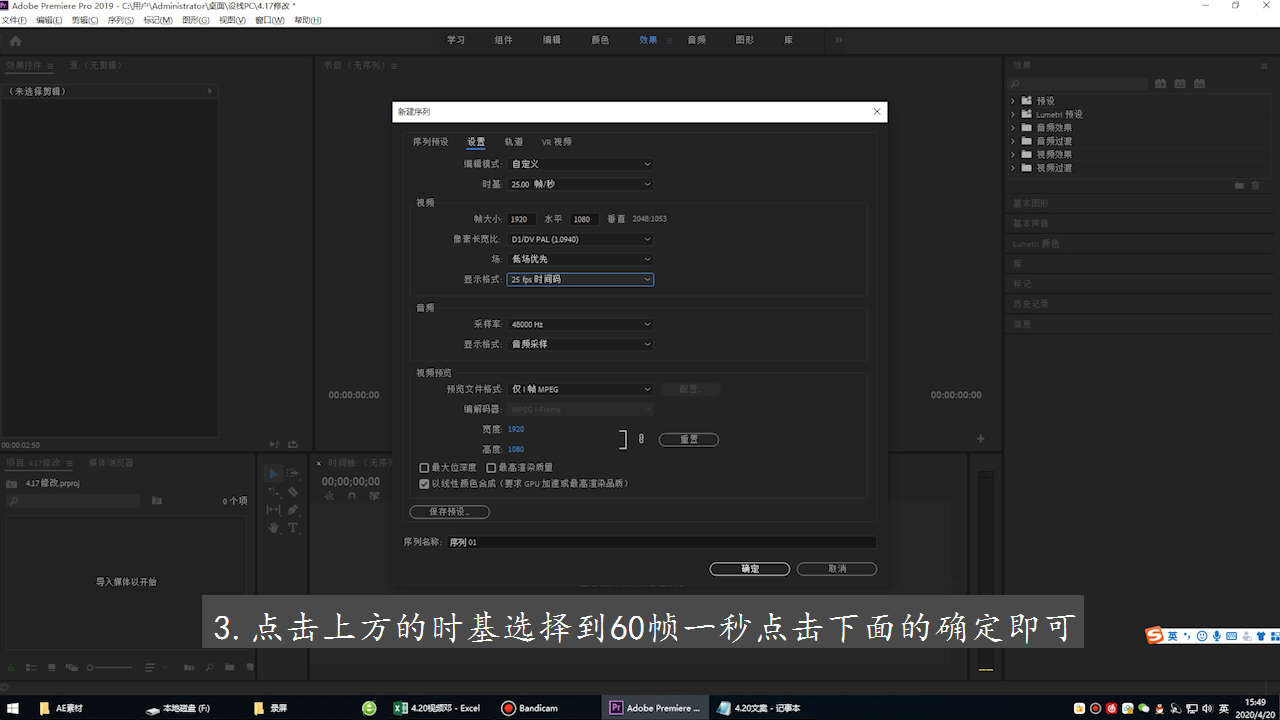This screenshot has height=720, width=1280.
Task: Click the 重置 button
Action: tap(688, 439)
